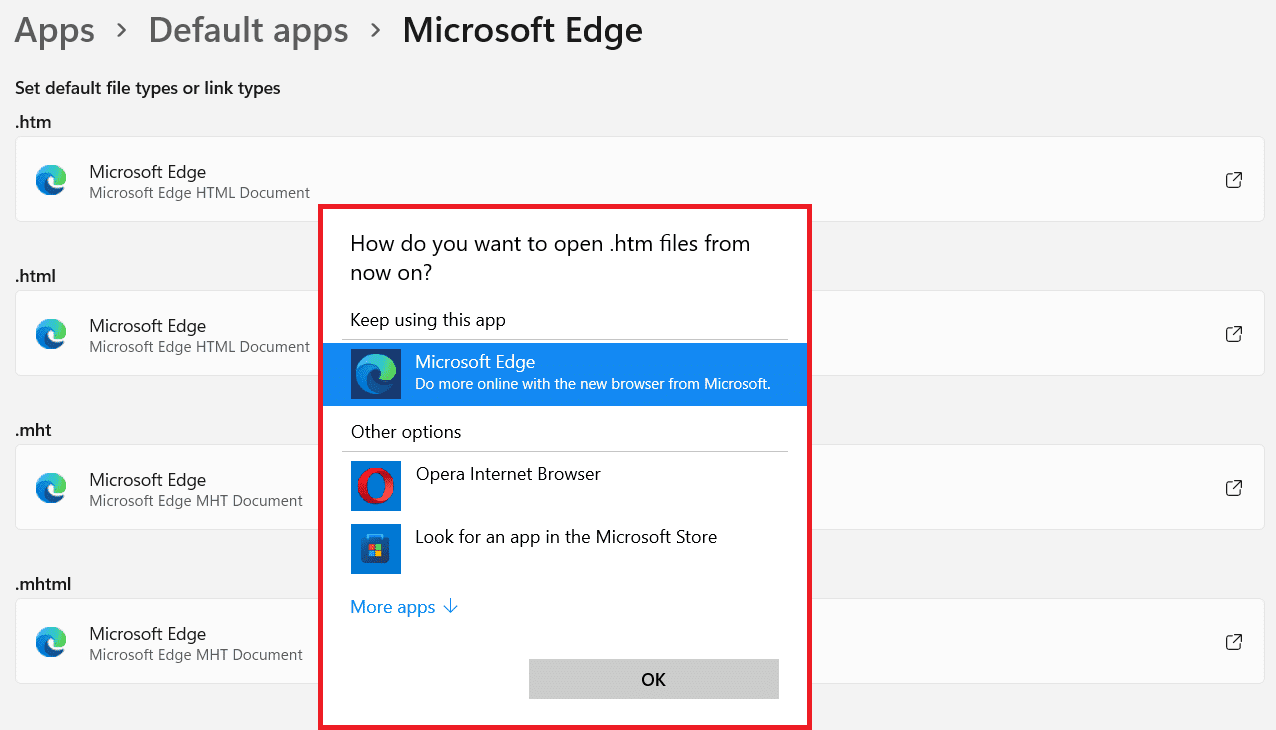Select Opera Internet Browser as the app

[508, 474]
